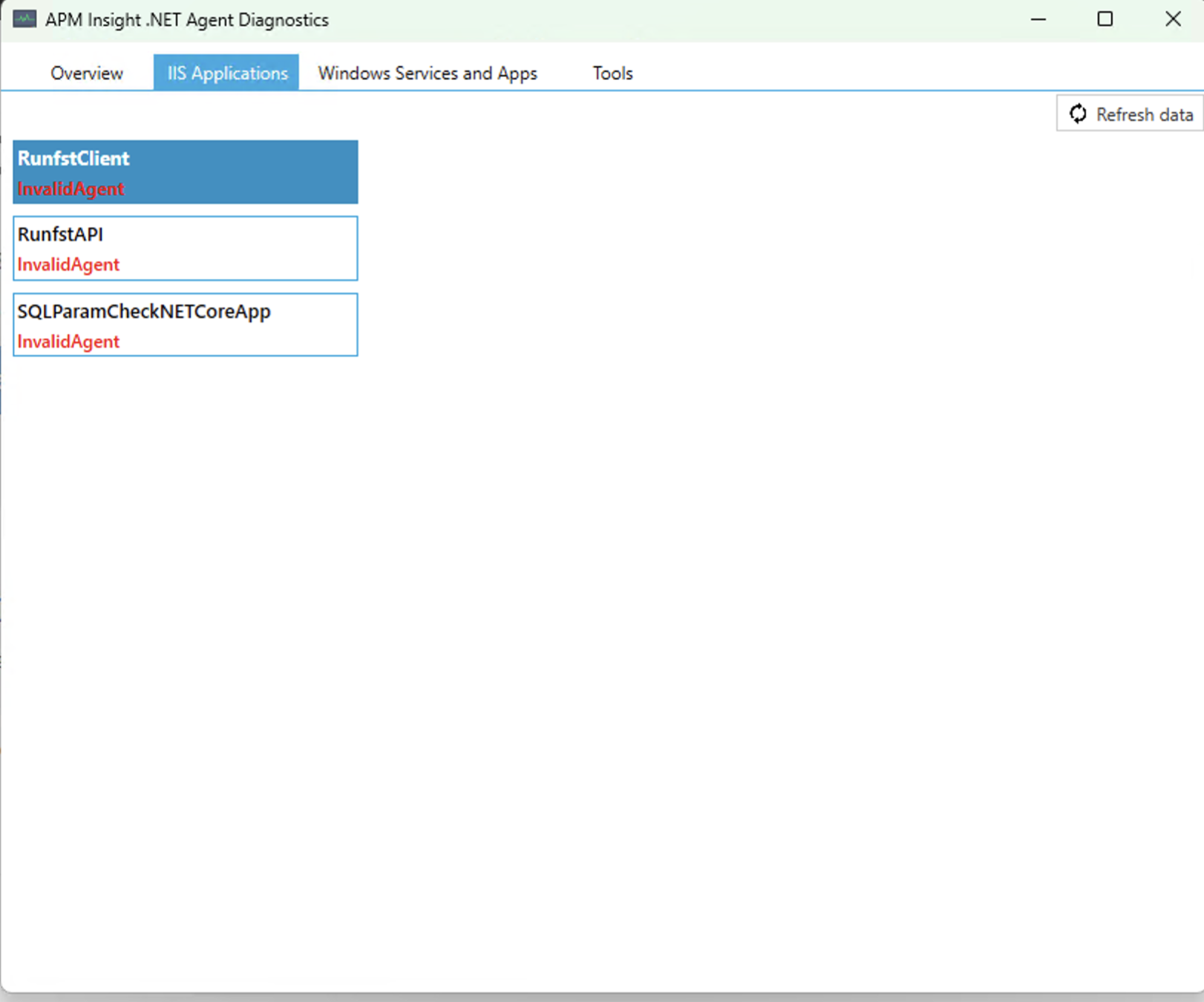
Task: Click InvalidAgent status under SQLParamCheckNETCoreApp
Action: [68, 342]
